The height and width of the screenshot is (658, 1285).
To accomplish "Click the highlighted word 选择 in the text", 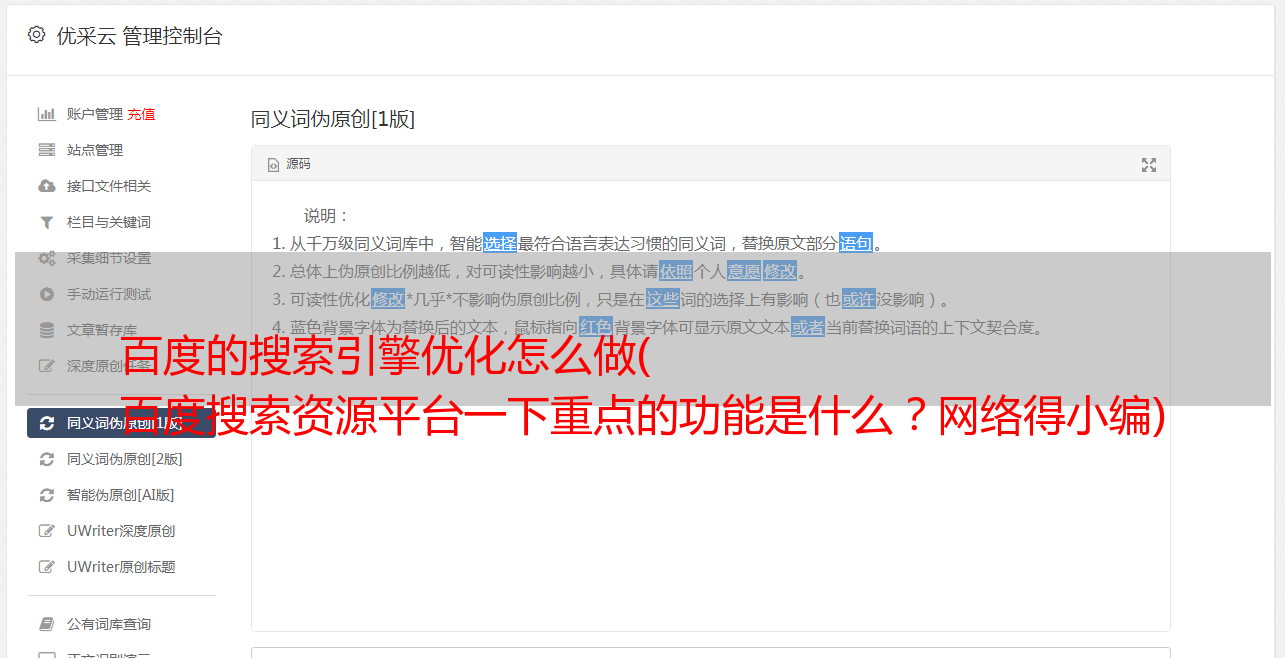I will [500, 243].
